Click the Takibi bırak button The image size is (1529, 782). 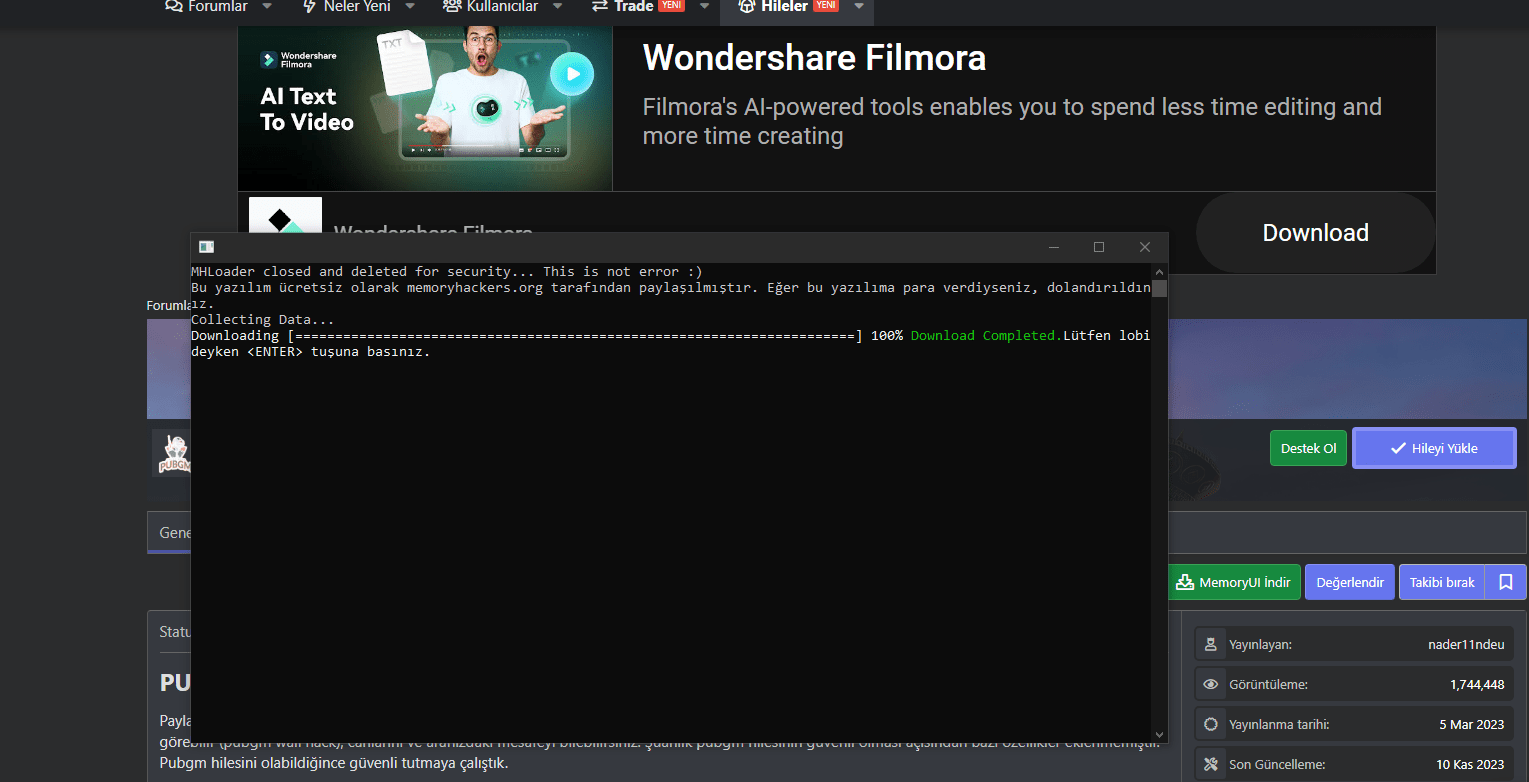(1442, 582)
